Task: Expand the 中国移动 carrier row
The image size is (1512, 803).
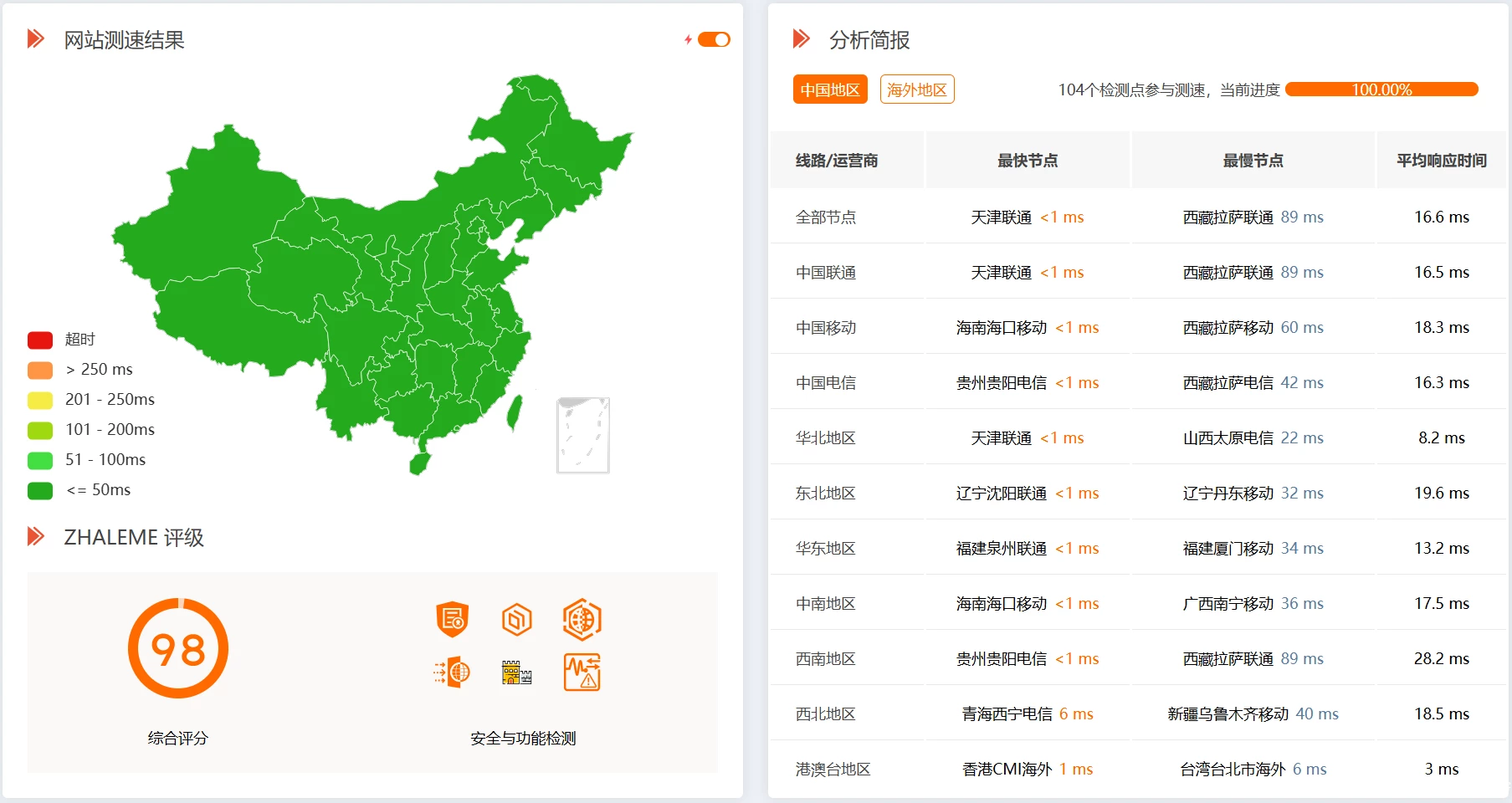Action: coord(825,327)
